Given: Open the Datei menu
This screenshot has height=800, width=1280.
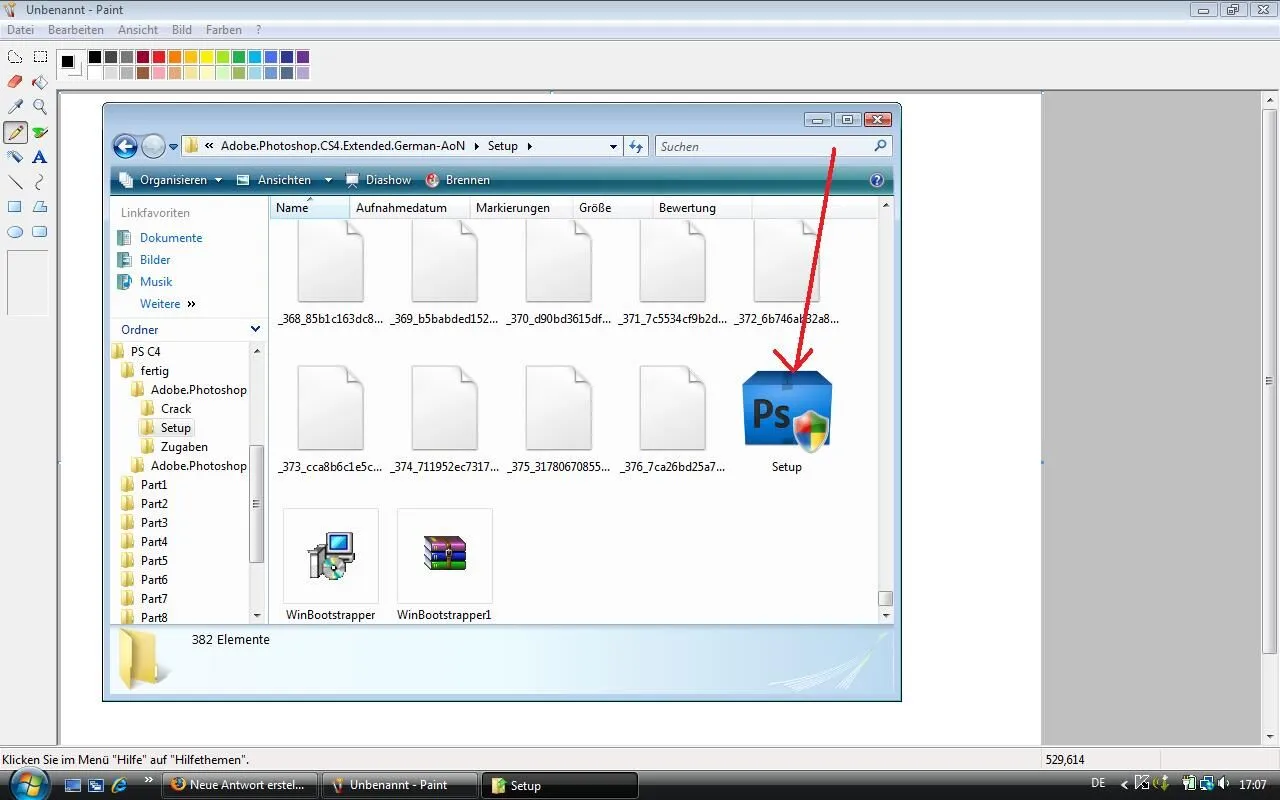Looking at the screenshot, I should (x=20, y=30).
